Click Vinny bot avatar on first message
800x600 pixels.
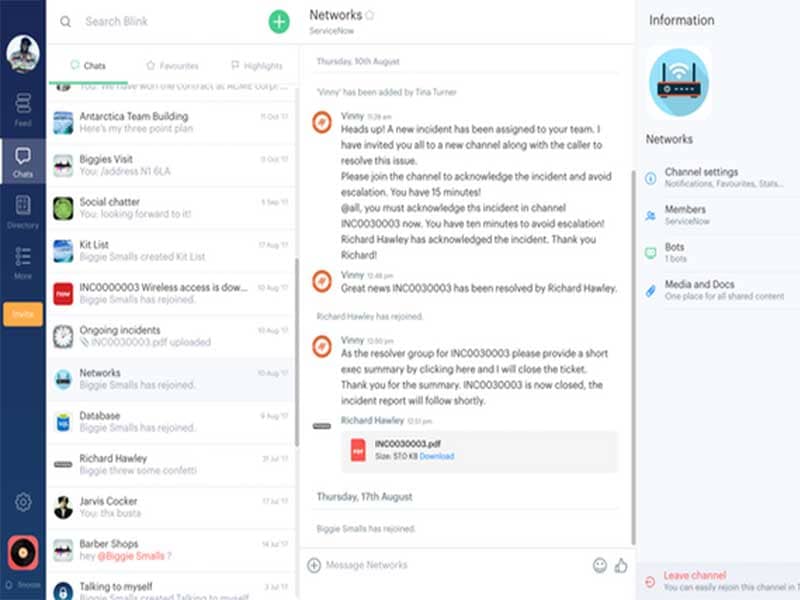pos(322,122)
